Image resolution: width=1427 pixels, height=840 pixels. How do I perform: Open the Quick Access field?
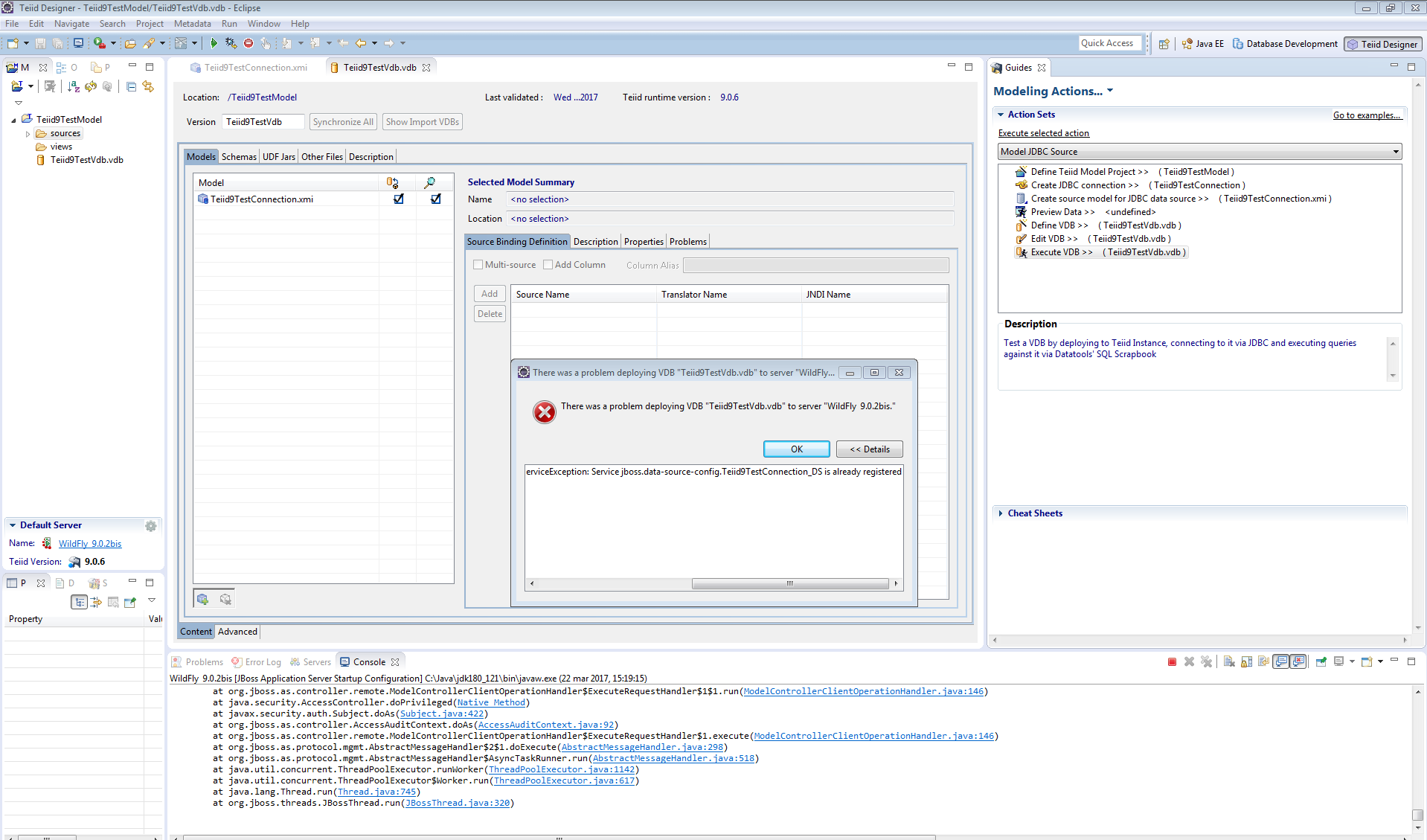(1109, 42)
